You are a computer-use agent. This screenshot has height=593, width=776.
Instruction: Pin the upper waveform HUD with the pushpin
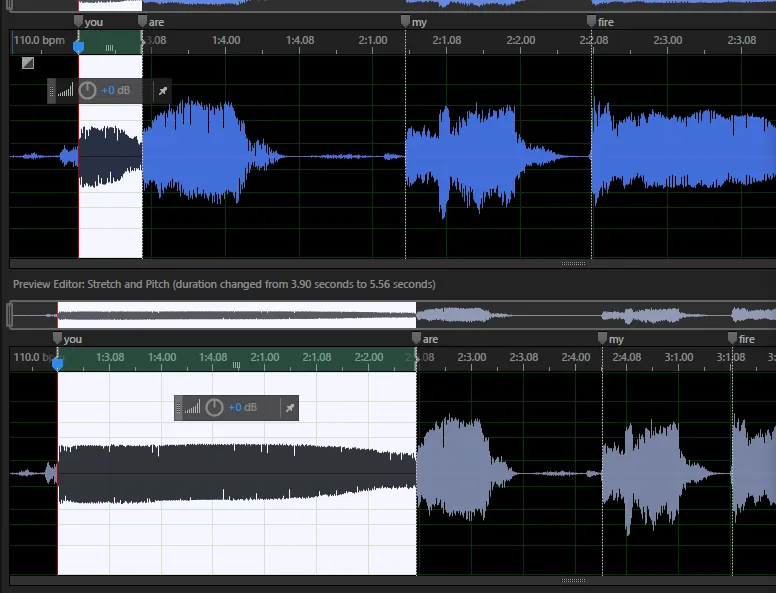[163, 91]
